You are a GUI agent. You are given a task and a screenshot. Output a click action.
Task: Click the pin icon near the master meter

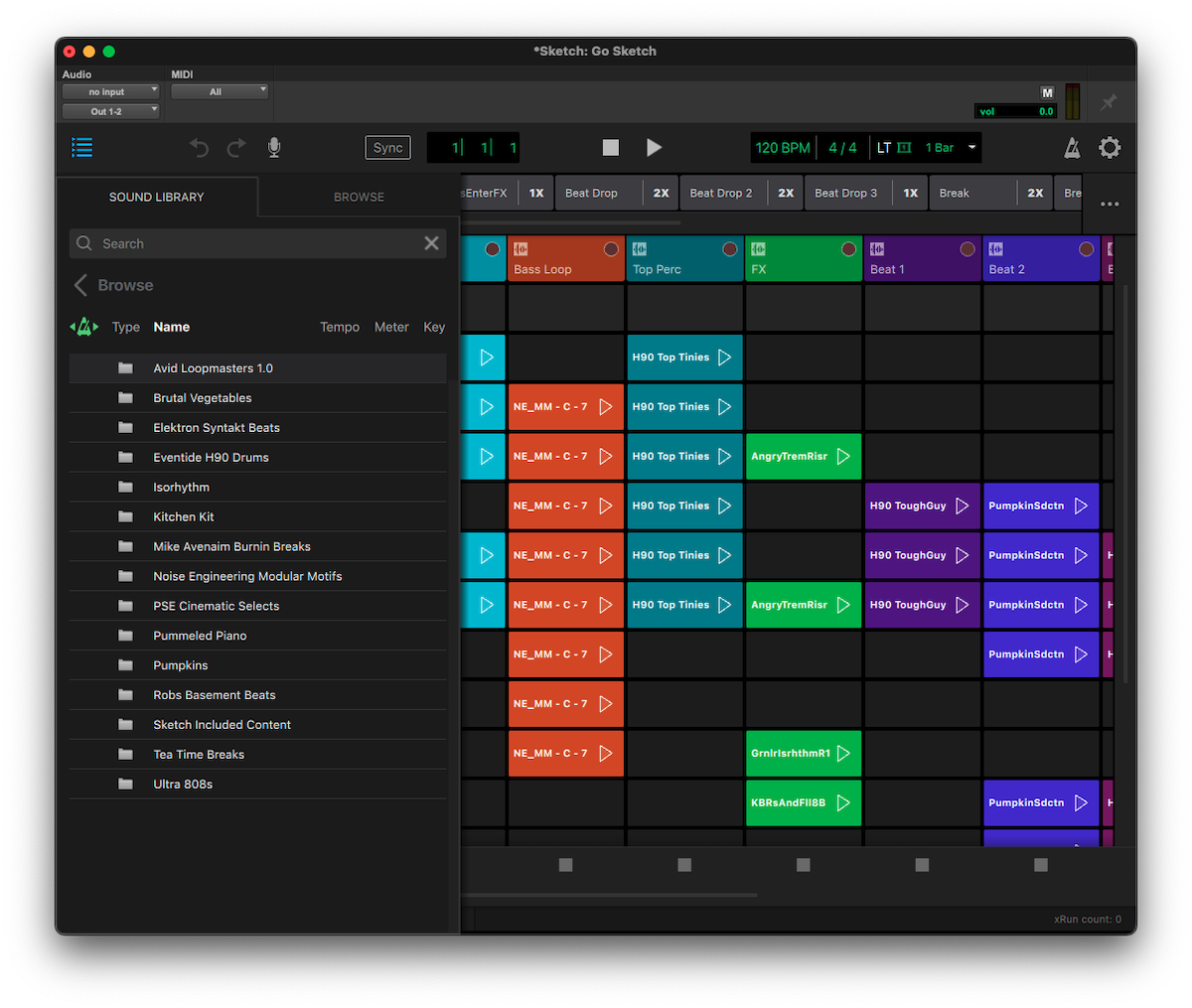point(1110,101)
